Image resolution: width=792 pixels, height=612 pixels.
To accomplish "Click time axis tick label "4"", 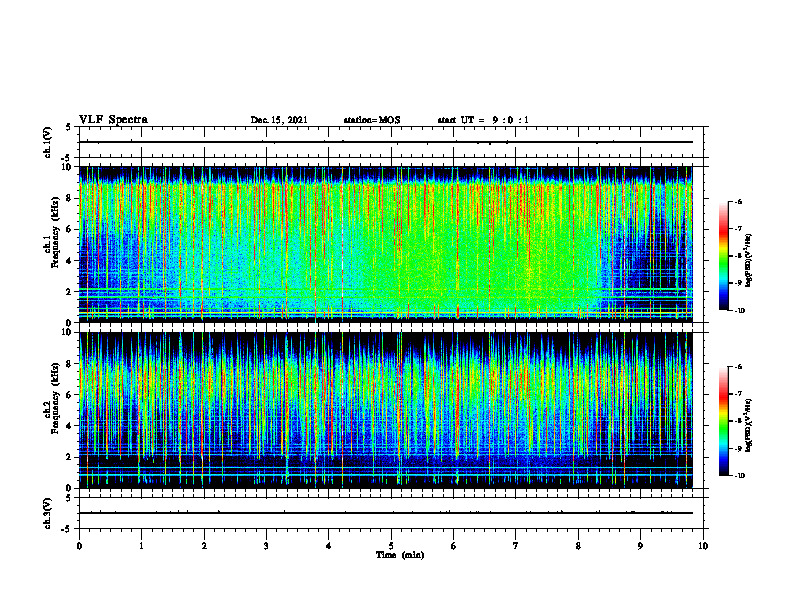I will tap(329, 546).
